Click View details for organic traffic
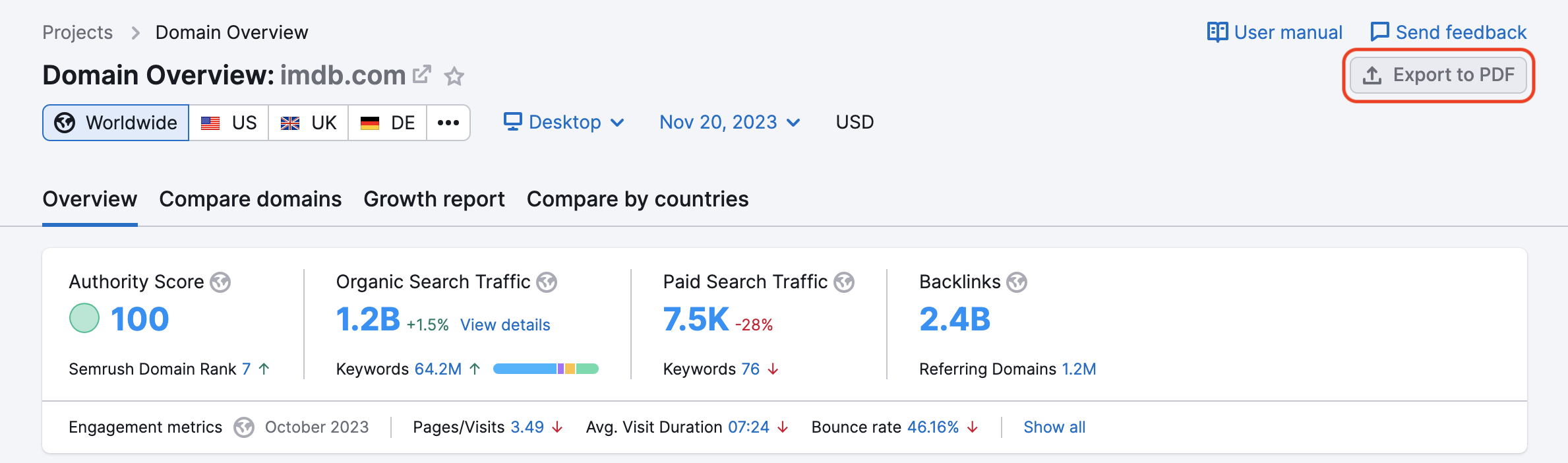1568x463 pixels. (x=505, y=324)
